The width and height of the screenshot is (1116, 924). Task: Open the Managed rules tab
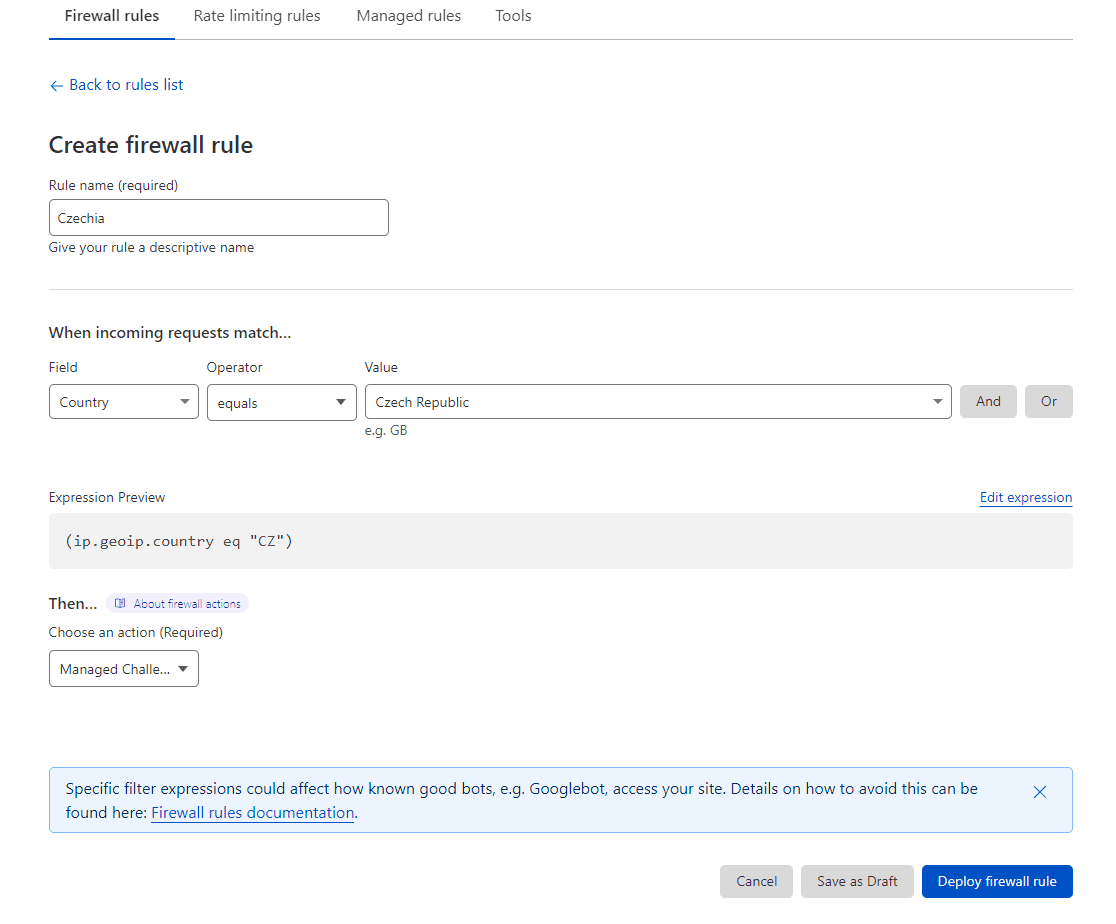409,16
